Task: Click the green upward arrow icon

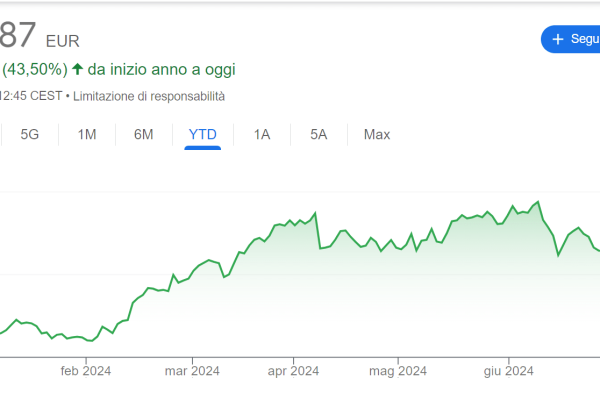Action: point(77,70)
